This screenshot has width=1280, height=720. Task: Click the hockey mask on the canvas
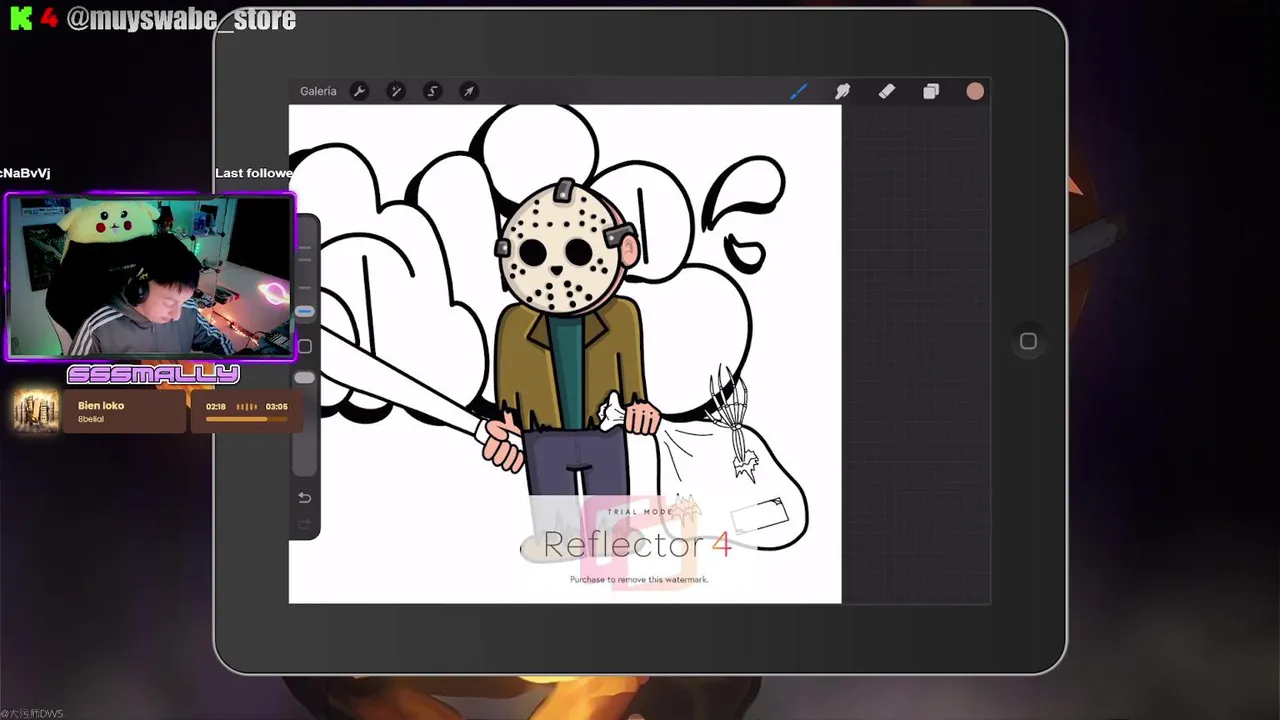(563, 248)
